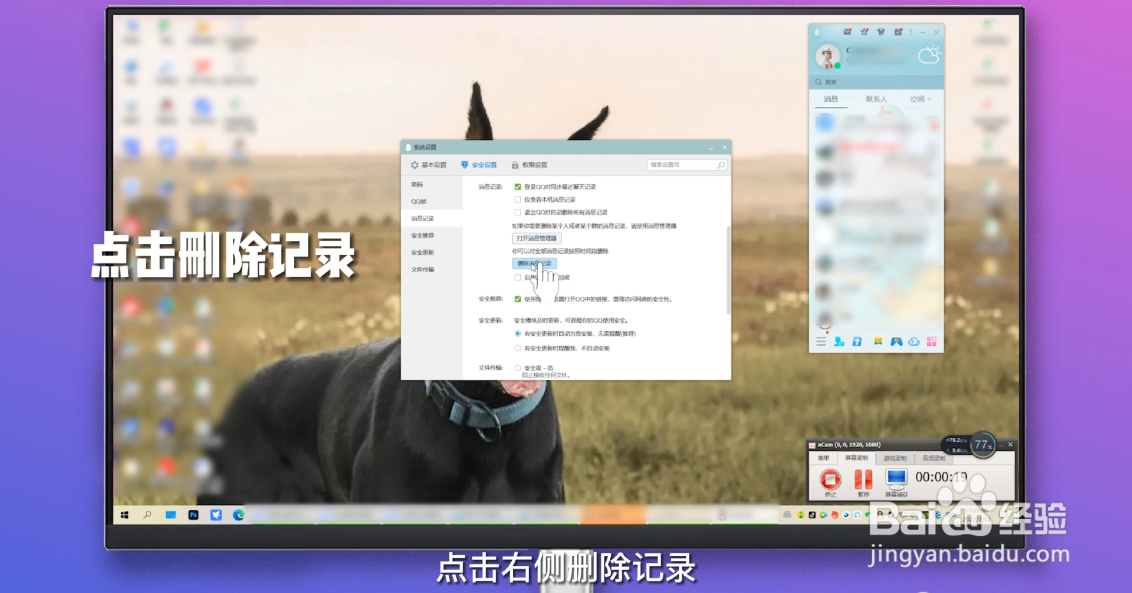The height and width of the screenshot is (593, 1132).
Task: Click the 停止 stop recording icon in oCam
Action: 829,481
